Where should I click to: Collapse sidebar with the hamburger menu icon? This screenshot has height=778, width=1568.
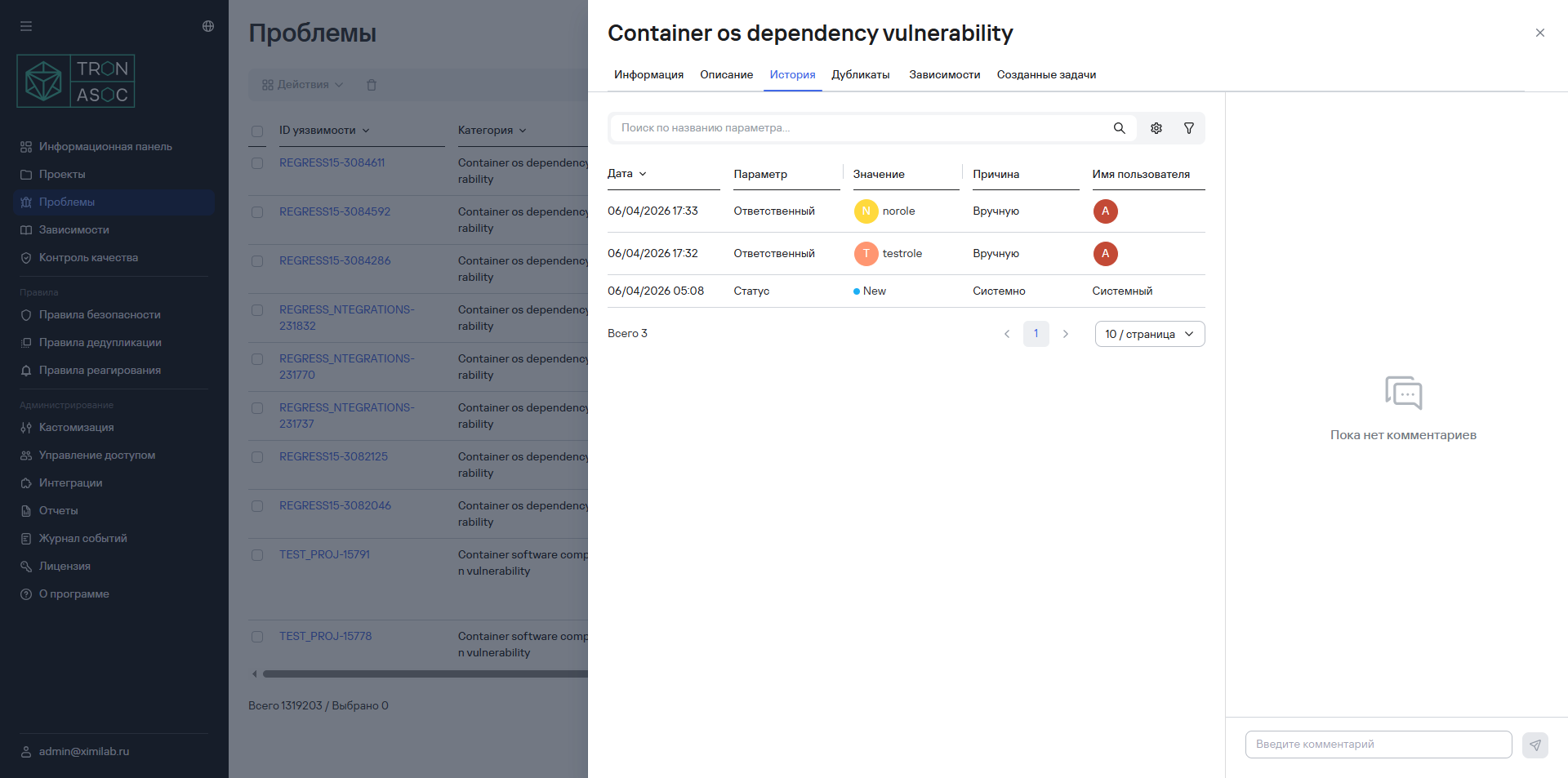coord(26,26)
